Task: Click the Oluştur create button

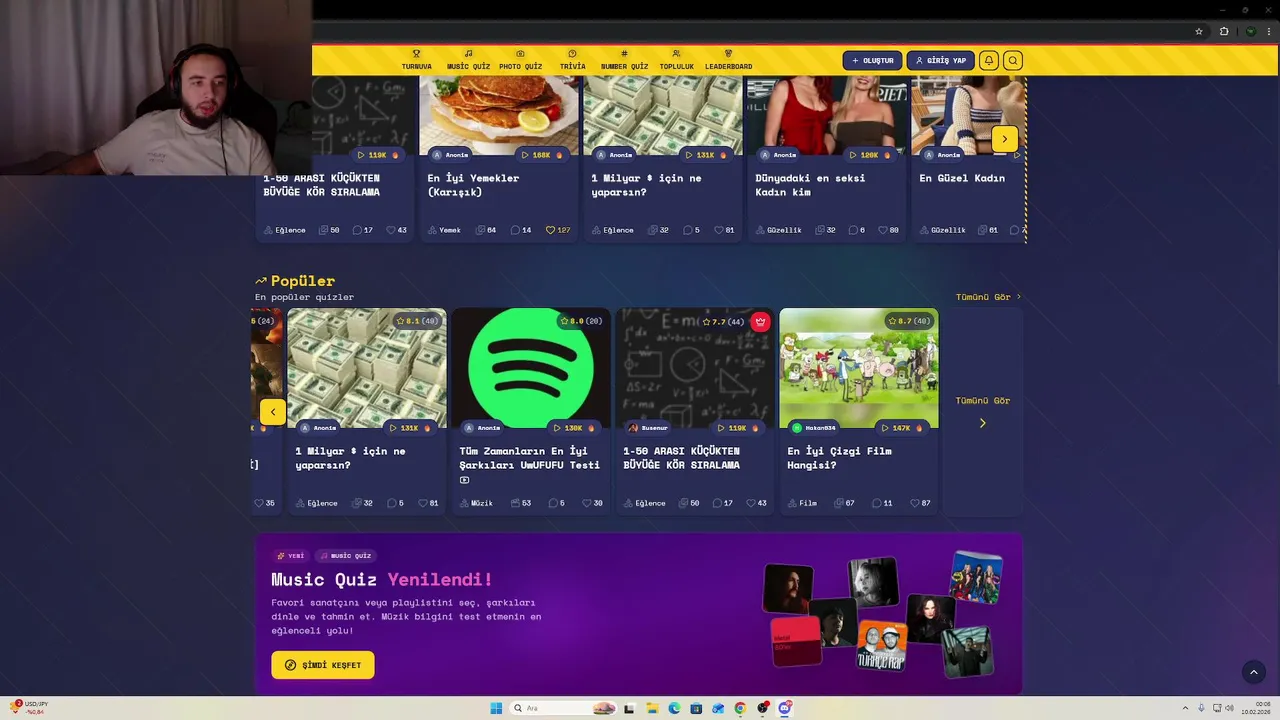Action: (872, 60)
